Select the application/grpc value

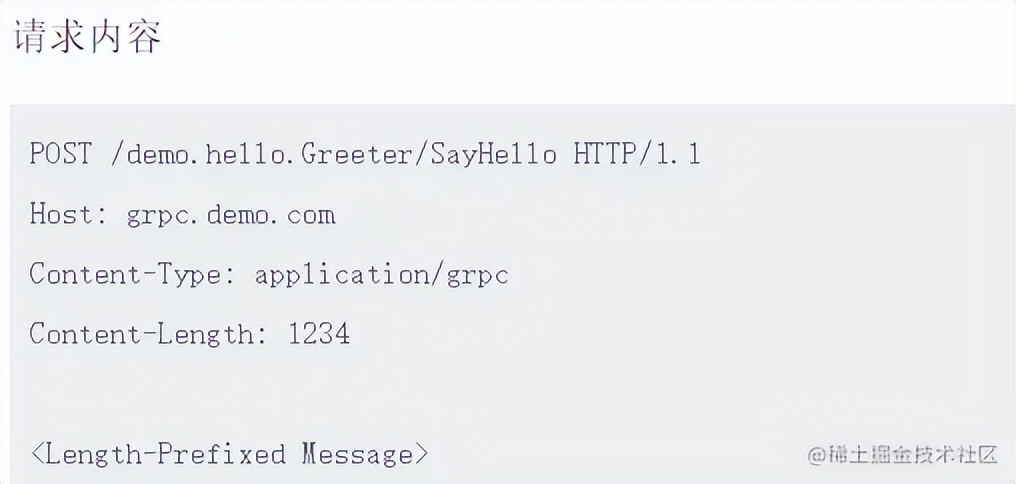tap(382, 274)
